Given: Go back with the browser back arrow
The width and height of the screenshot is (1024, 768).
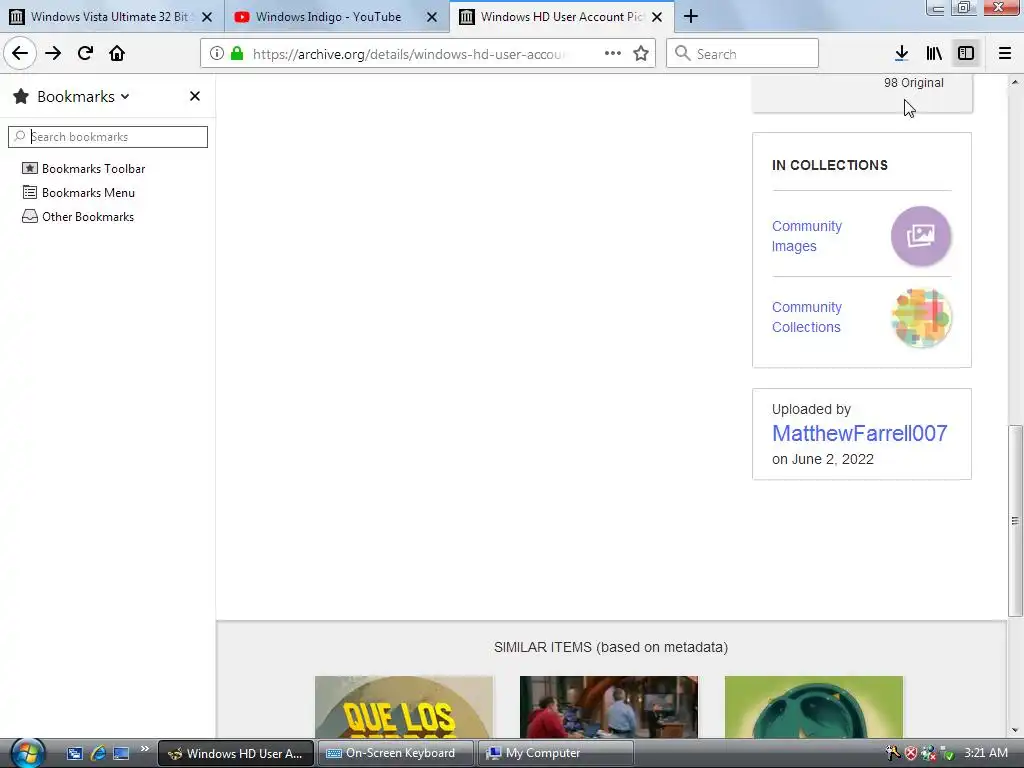Looking at the screenshot, I should (x=20, y=53).
